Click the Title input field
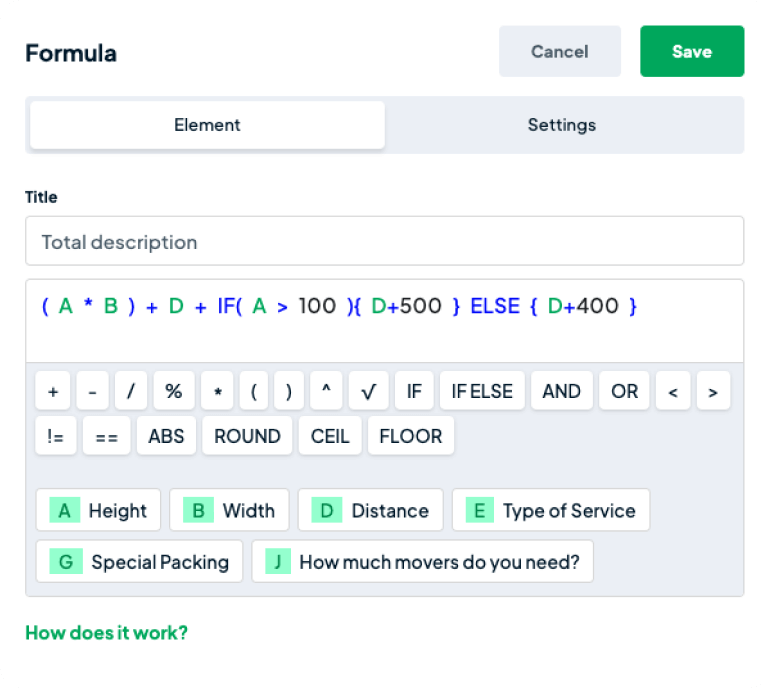The height and width of the screenshot is (688, 771). pos(384,242)
